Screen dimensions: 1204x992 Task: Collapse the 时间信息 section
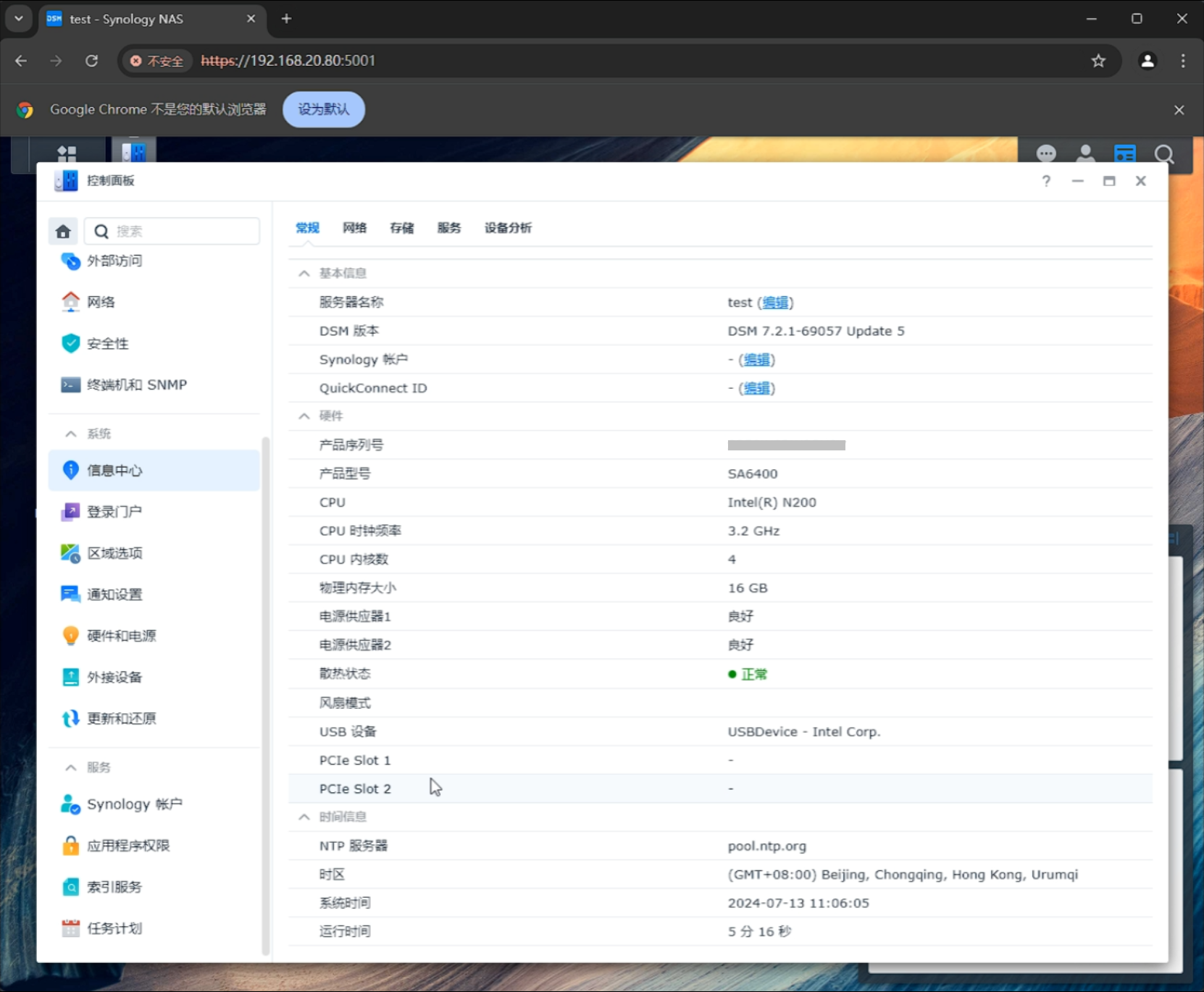click(304, 817)
